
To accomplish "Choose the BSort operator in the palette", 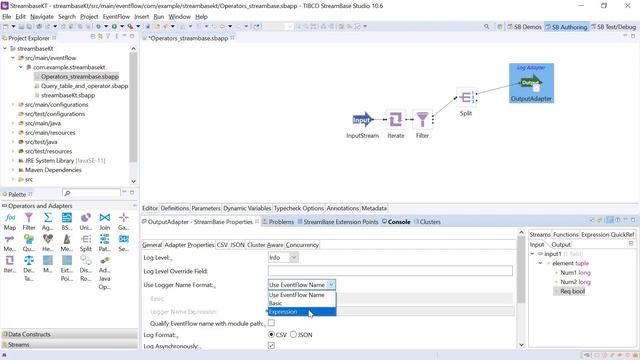I will [x=67, y=222].
